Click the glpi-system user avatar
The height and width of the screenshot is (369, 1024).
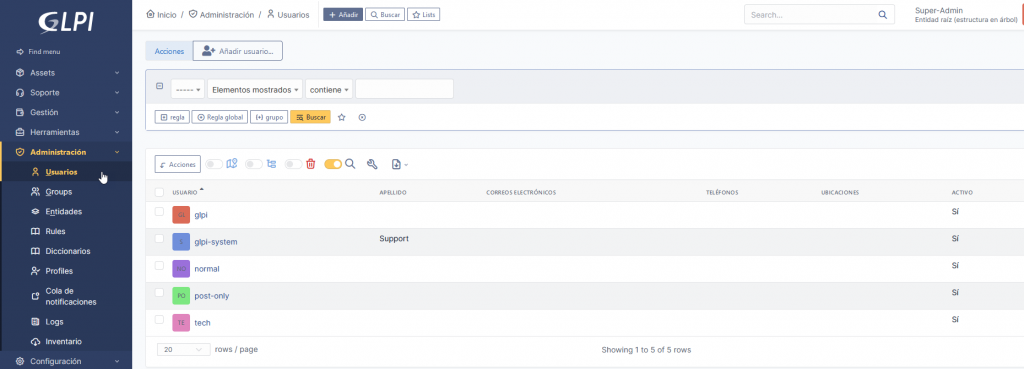[181, 242]
